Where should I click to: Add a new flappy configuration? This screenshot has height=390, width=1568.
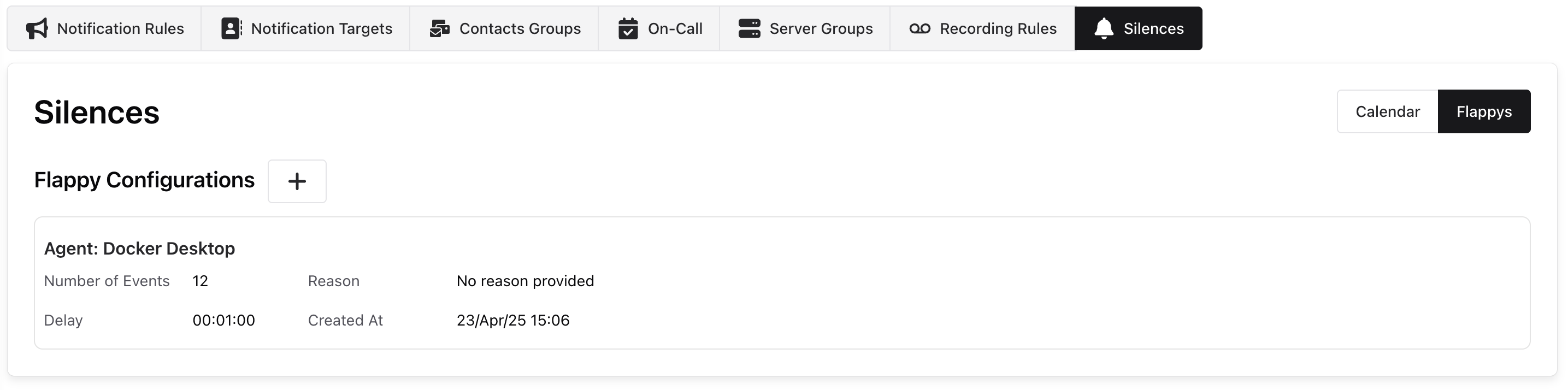297,181
